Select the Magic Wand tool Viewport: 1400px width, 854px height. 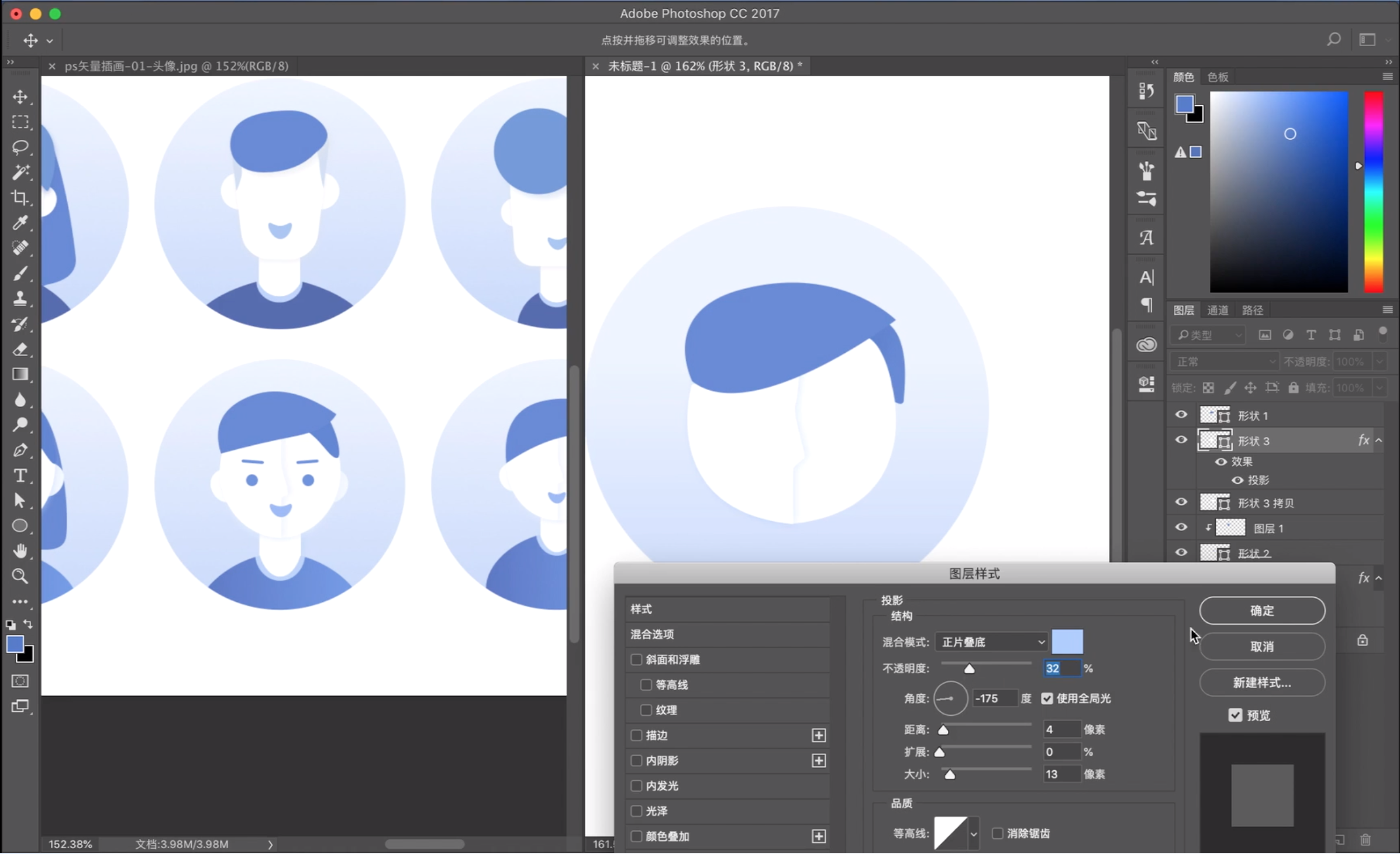coord(20,172)
